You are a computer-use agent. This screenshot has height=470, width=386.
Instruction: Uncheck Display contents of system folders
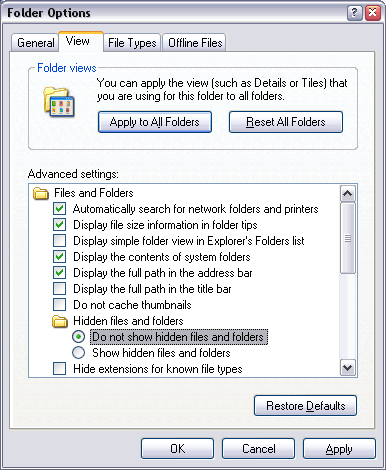pyautogui.click(x=60, y=257)
